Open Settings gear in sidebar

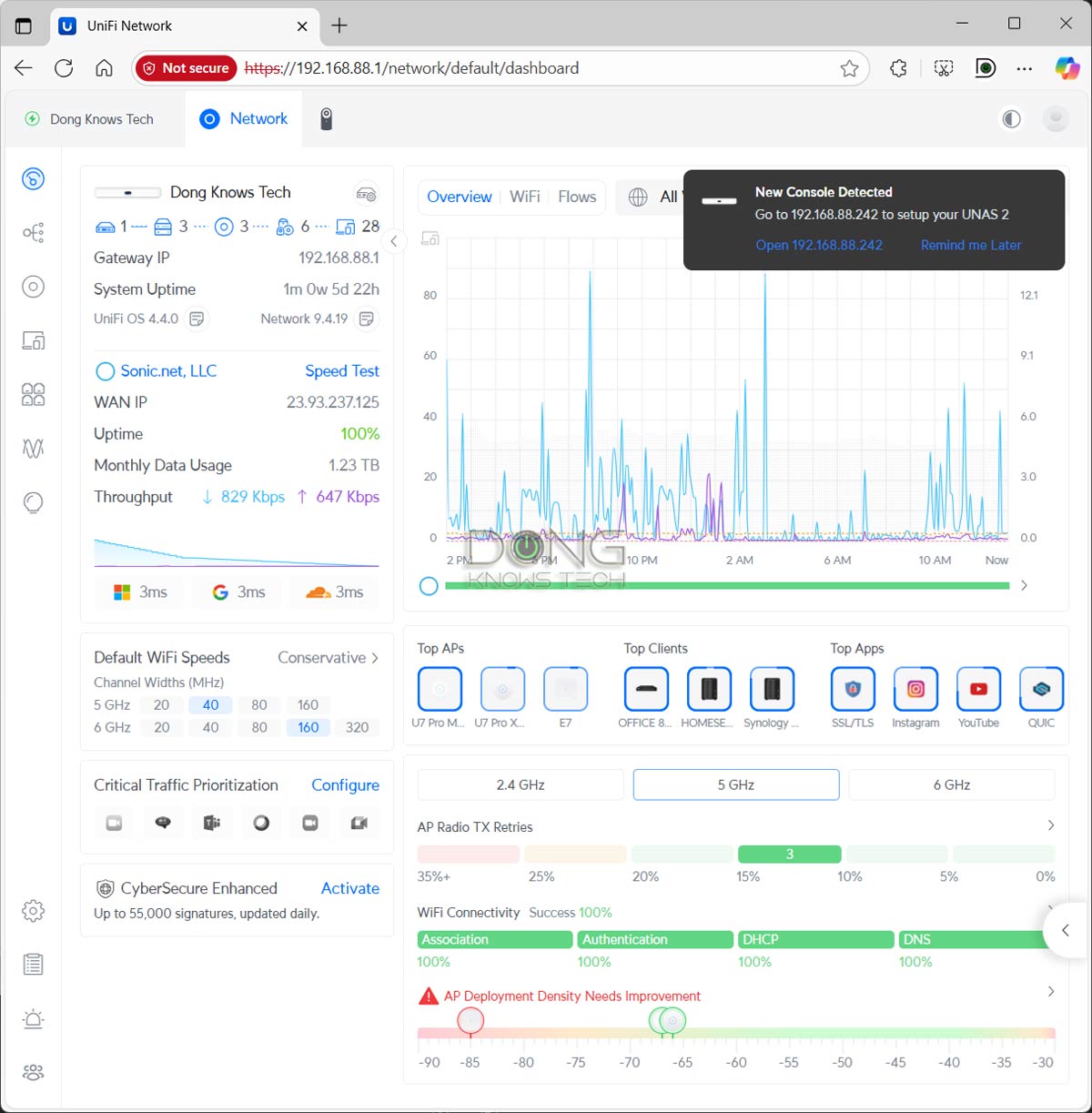[x=33, y=911]
